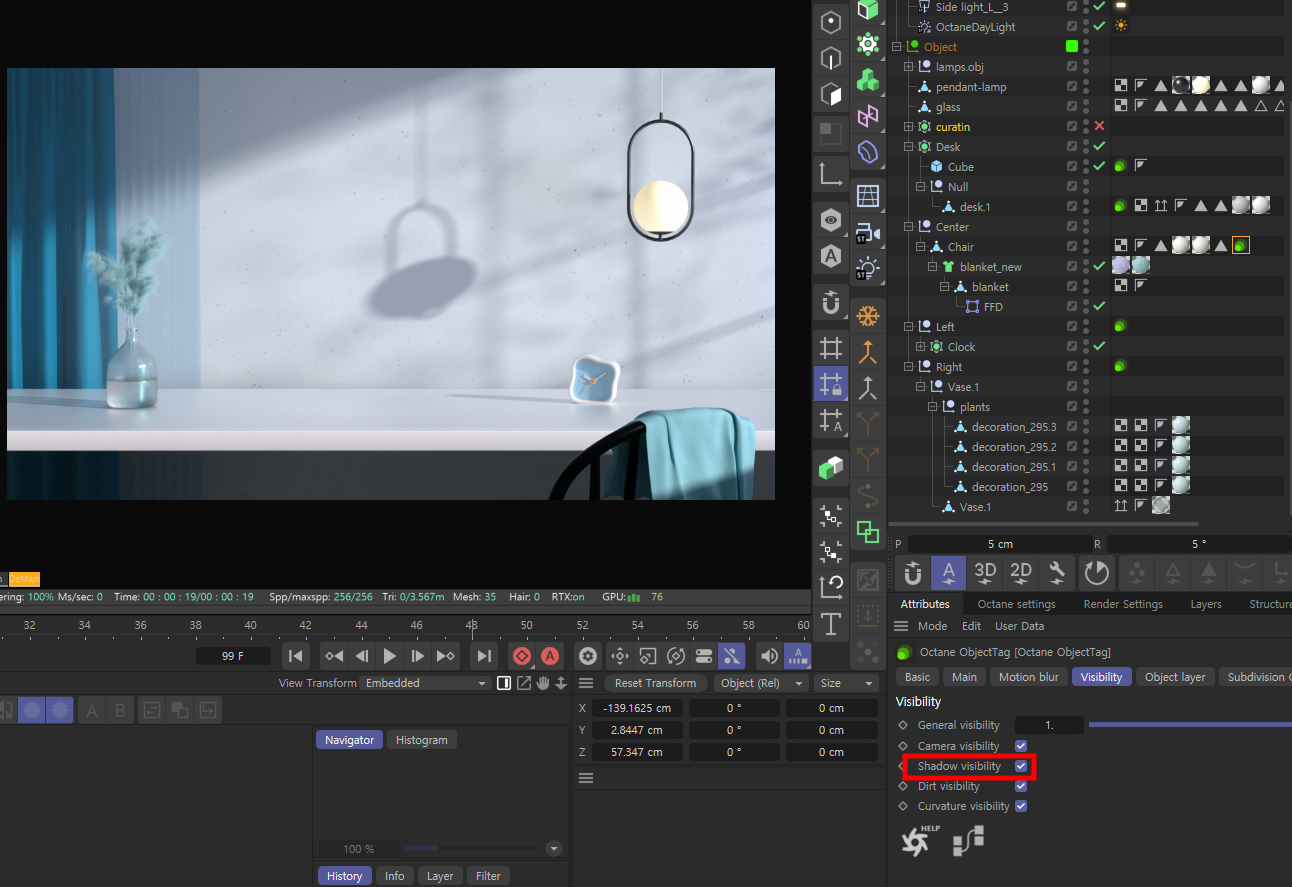The width and height of the screenshot is (1292, 887).
Task: Open the User Data menu
Action: pos(1019,626)
